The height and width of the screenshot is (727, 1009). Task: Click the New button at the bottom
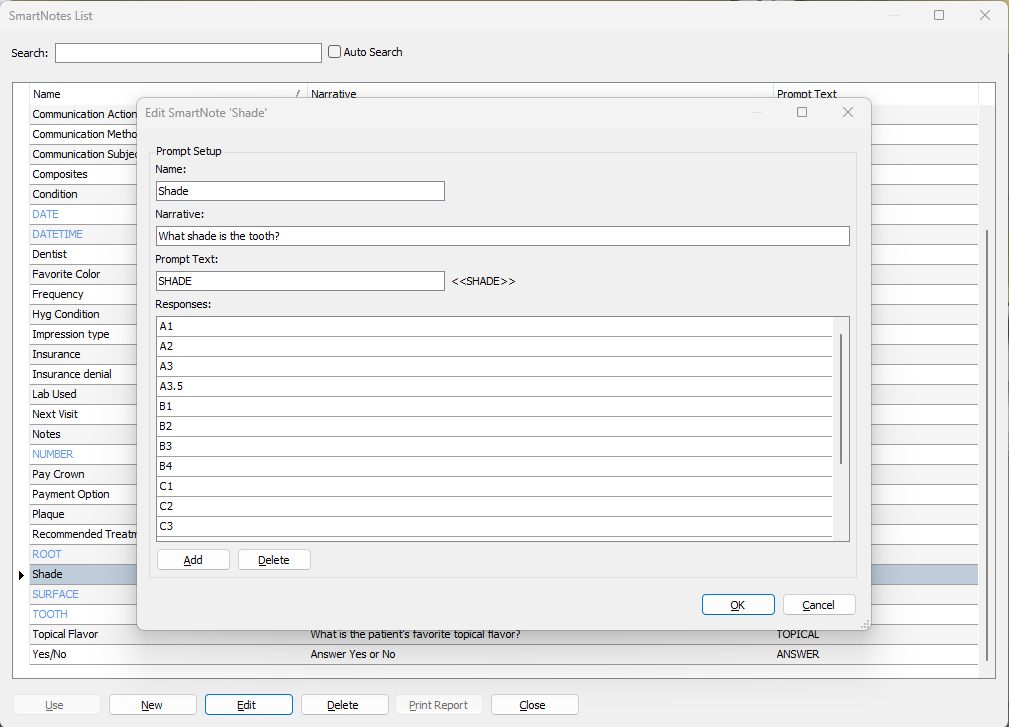(152, 705)
